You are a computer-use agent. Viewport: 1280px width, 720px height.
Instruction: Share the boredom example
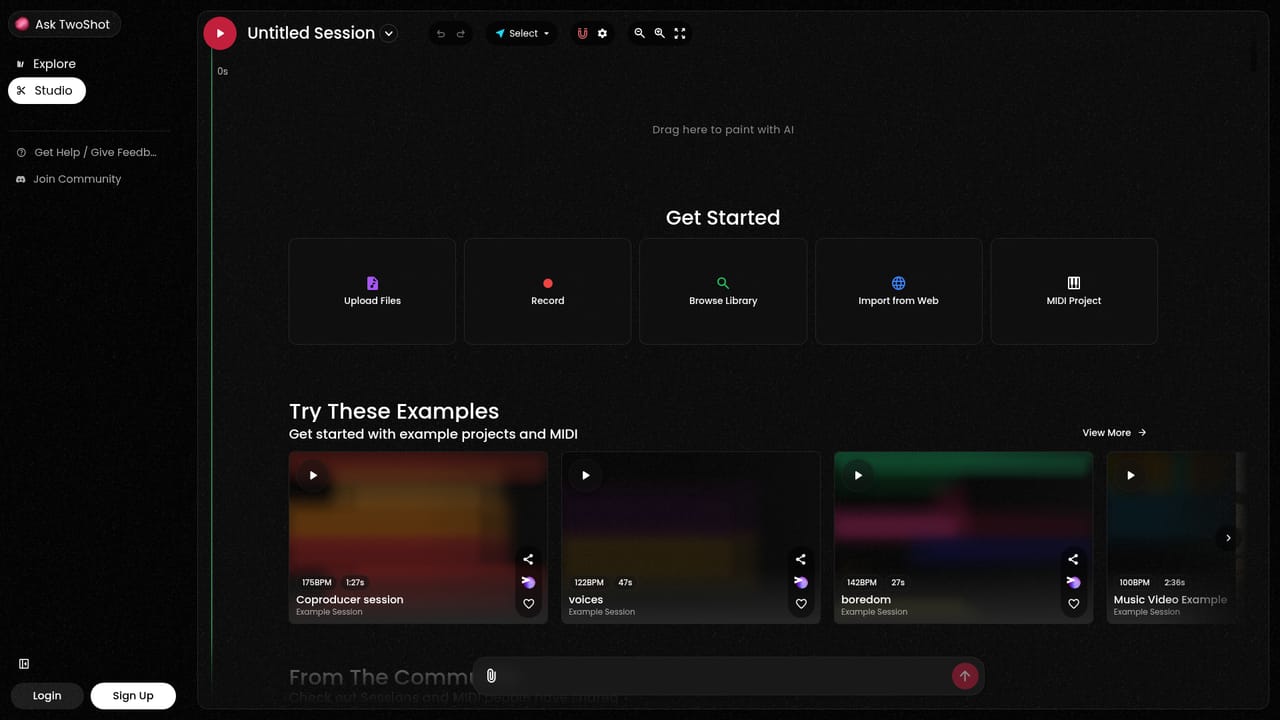[x=1073, y=560]
